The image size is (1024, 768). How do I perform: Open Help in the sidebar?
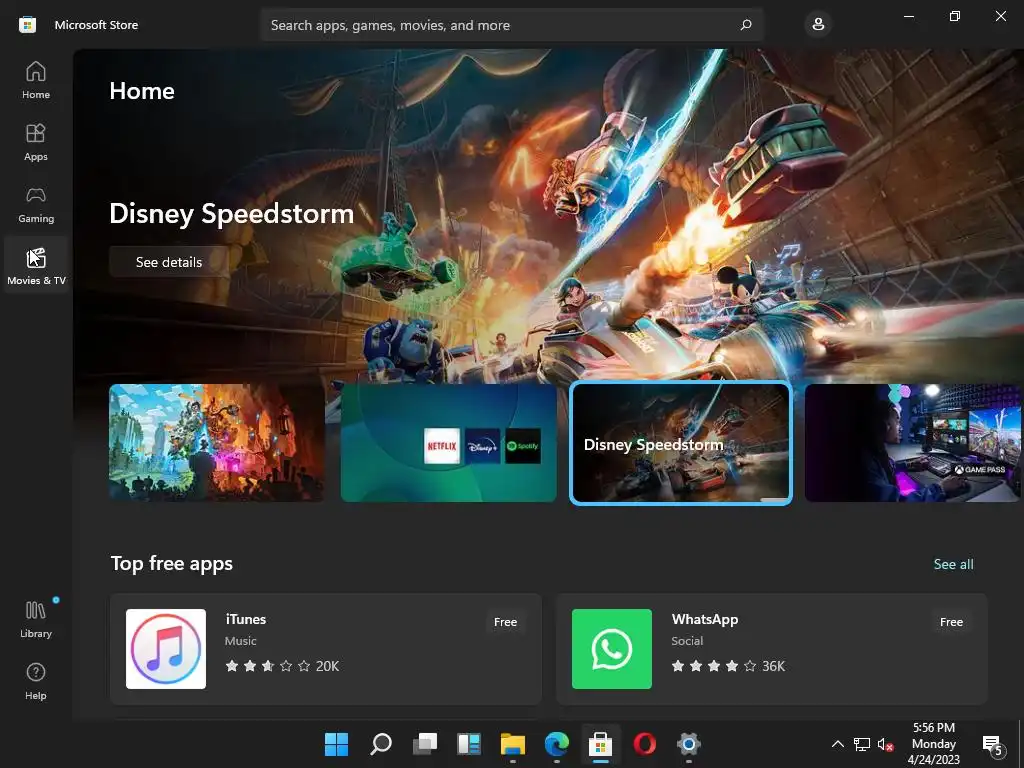(x=36, y=681)
